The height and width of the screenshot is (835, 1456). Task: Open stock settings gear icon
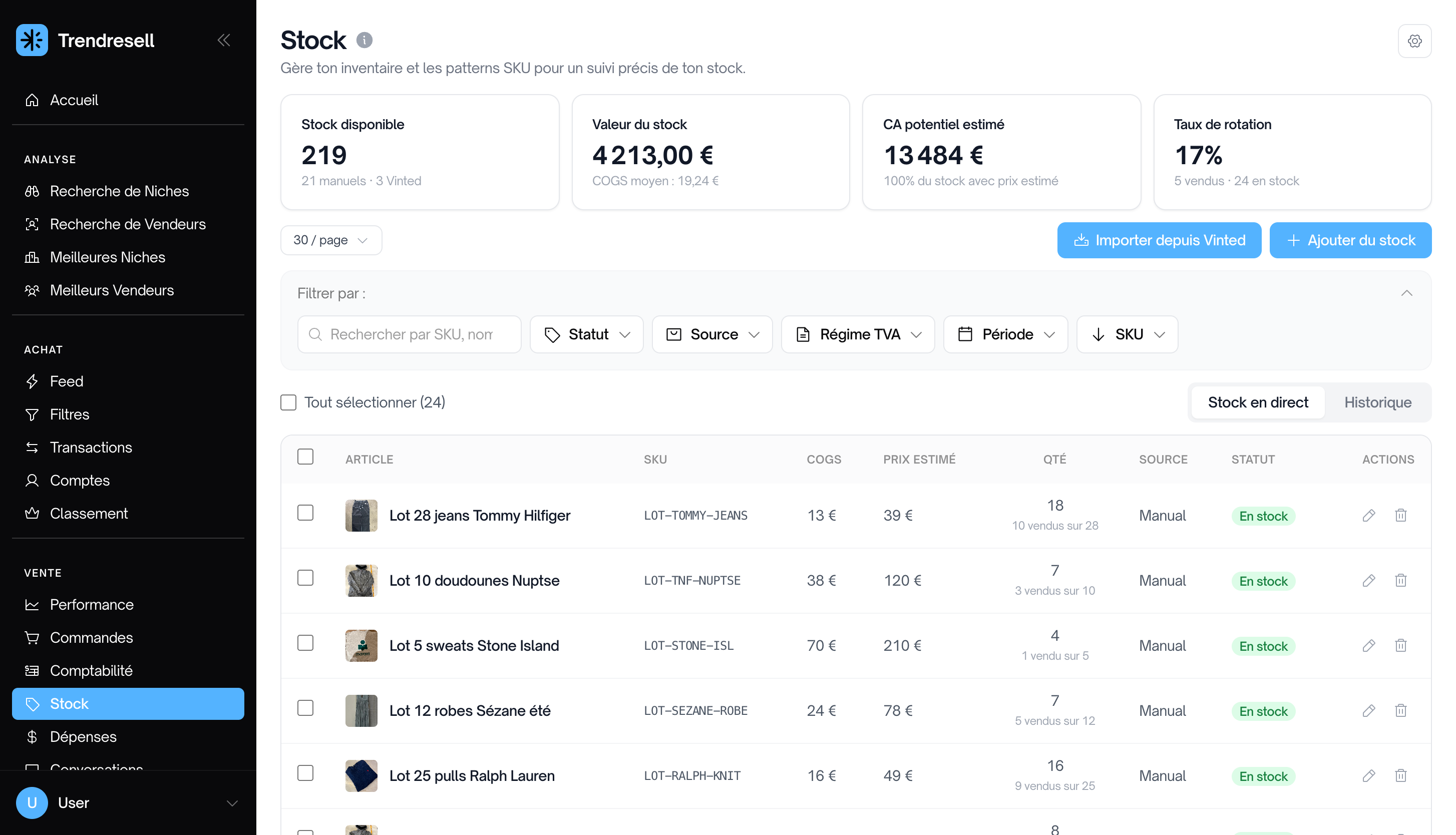(1414, 41)
